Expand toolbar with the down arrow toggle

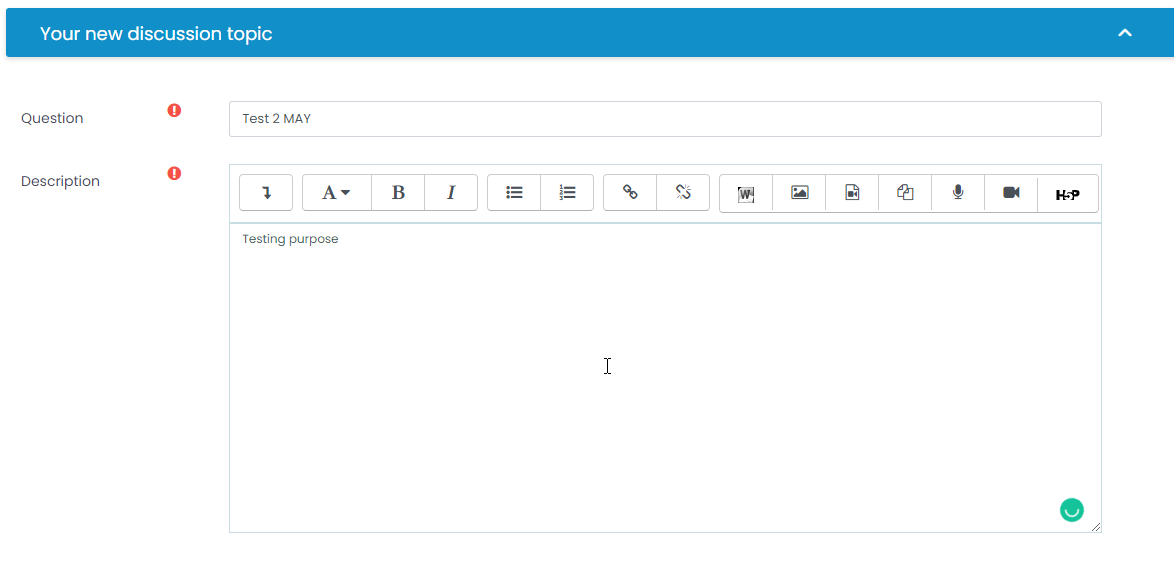click(x=266, y=193)
